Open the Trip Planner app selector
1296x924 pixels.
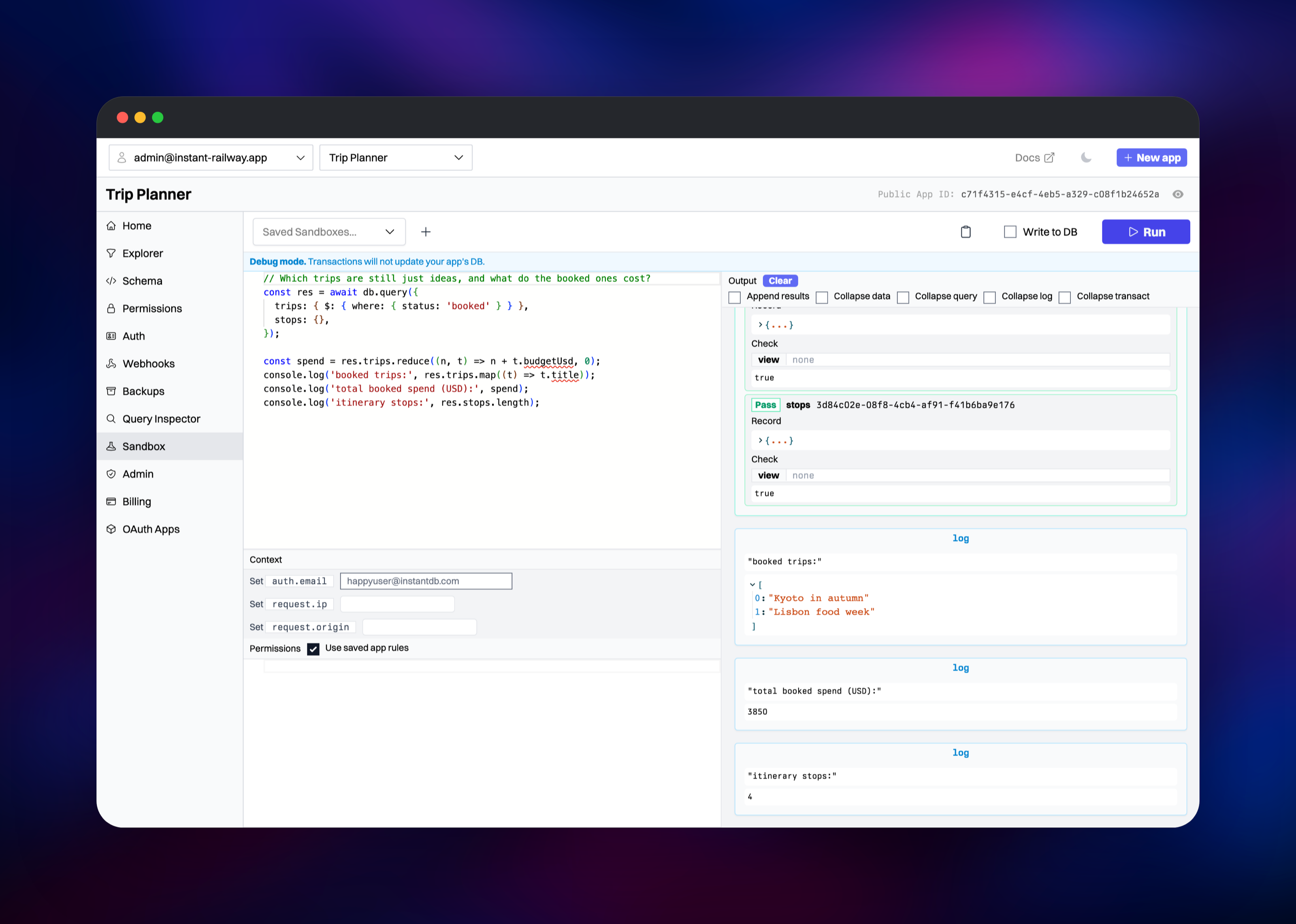coord(396,158)
